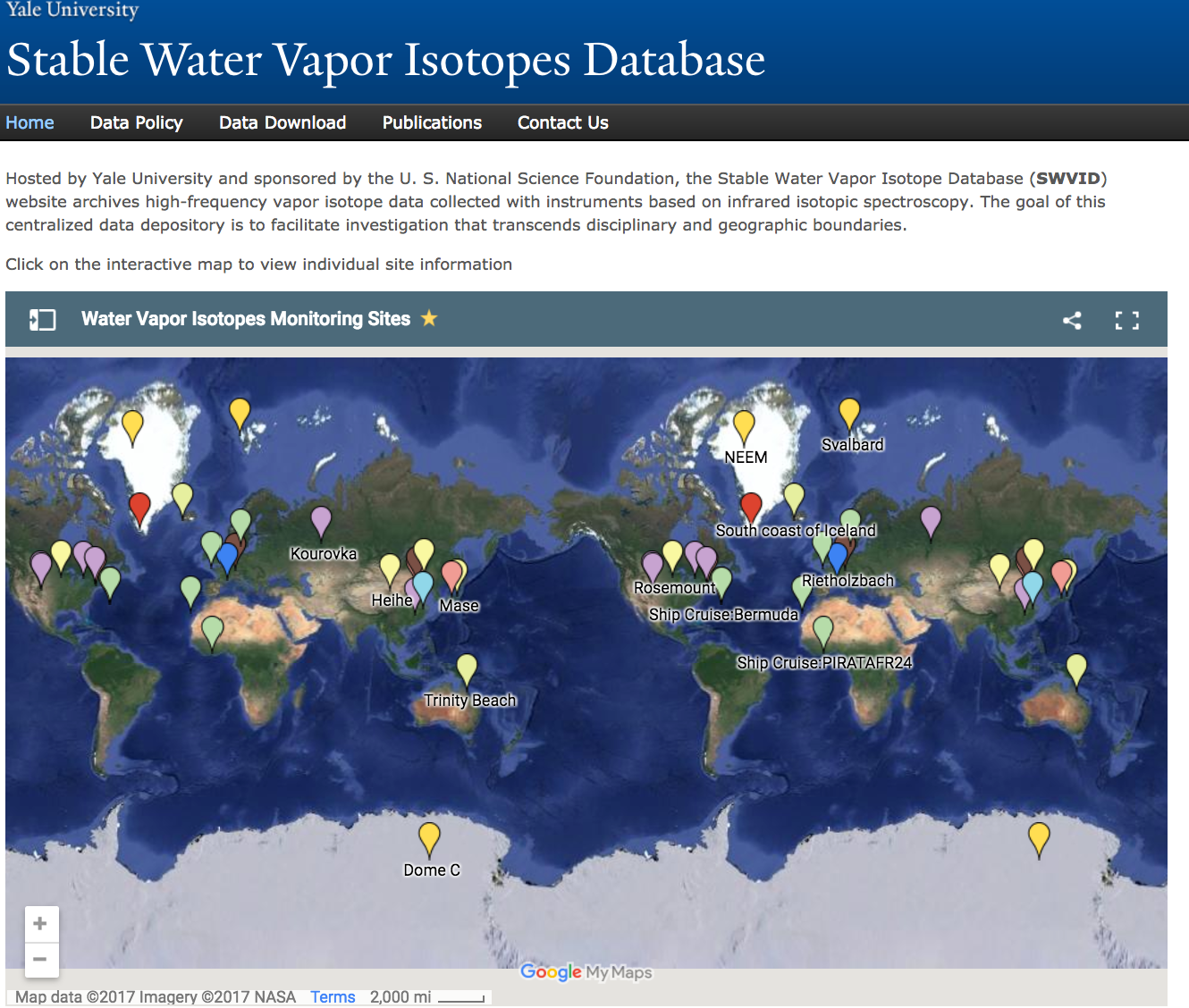Click the map share icon
Viewport: 1189px width, 1008px height.
(1072, 321)
